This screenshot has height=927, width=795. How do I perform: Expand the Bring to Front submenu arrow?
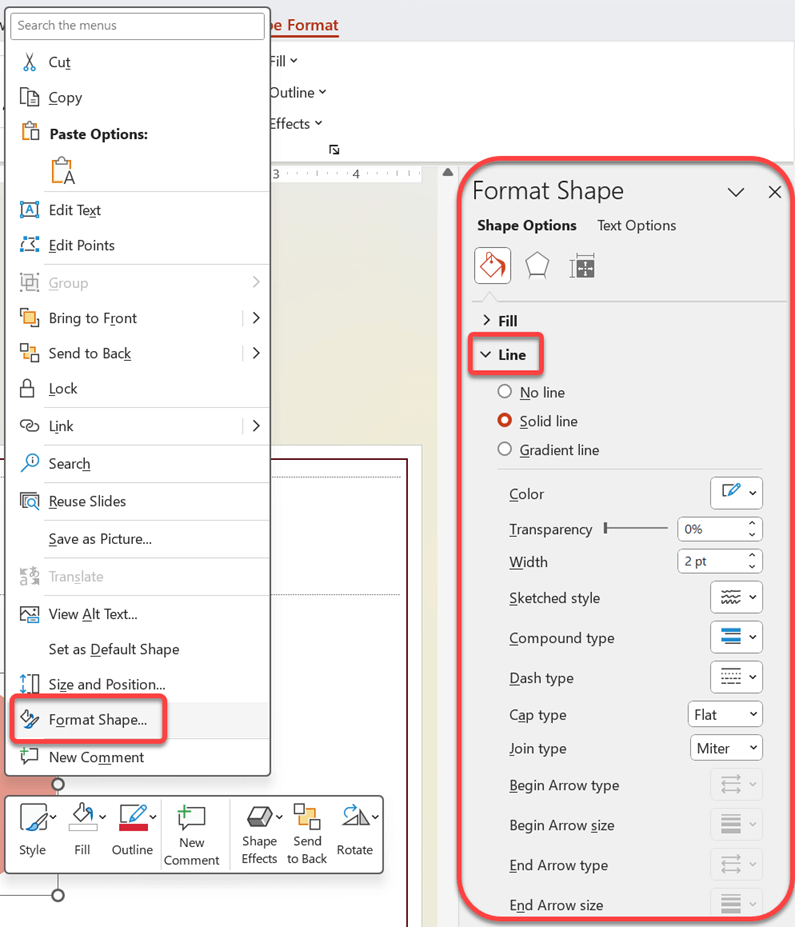(256, 318)
